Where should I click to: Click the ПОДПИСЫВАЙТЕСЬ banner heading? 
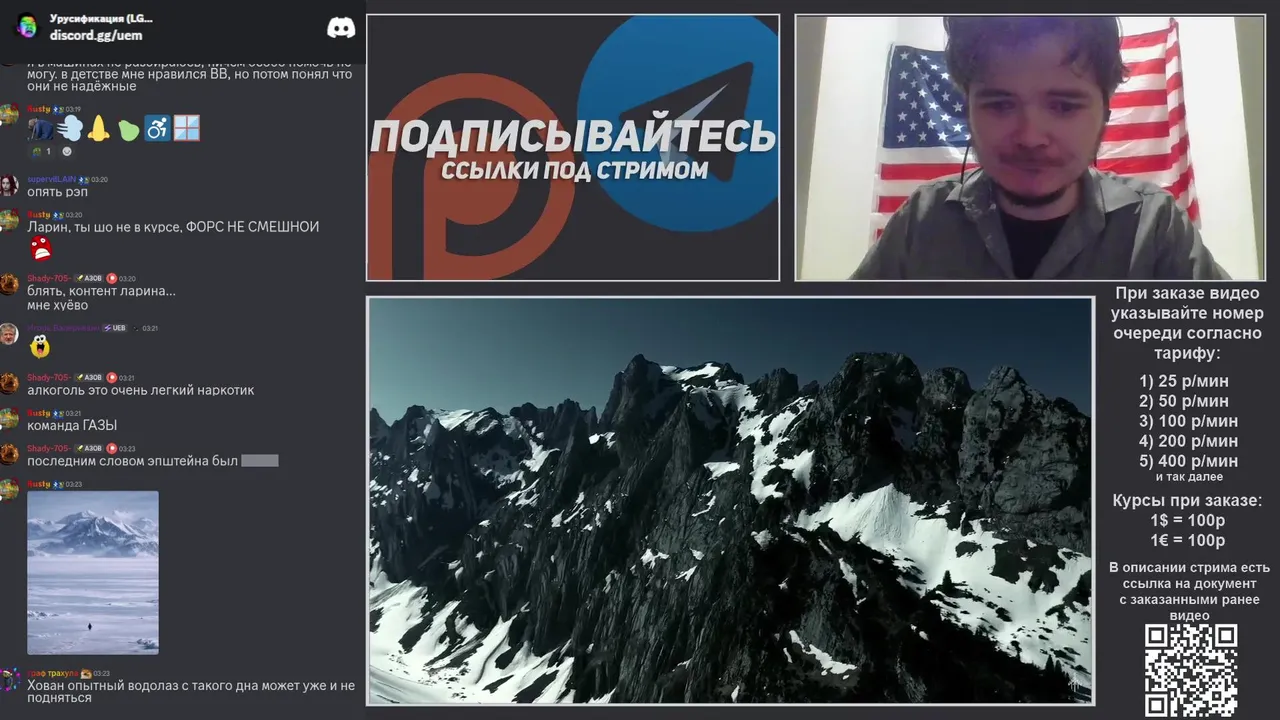pyautogui.click(x=573, y=137)
